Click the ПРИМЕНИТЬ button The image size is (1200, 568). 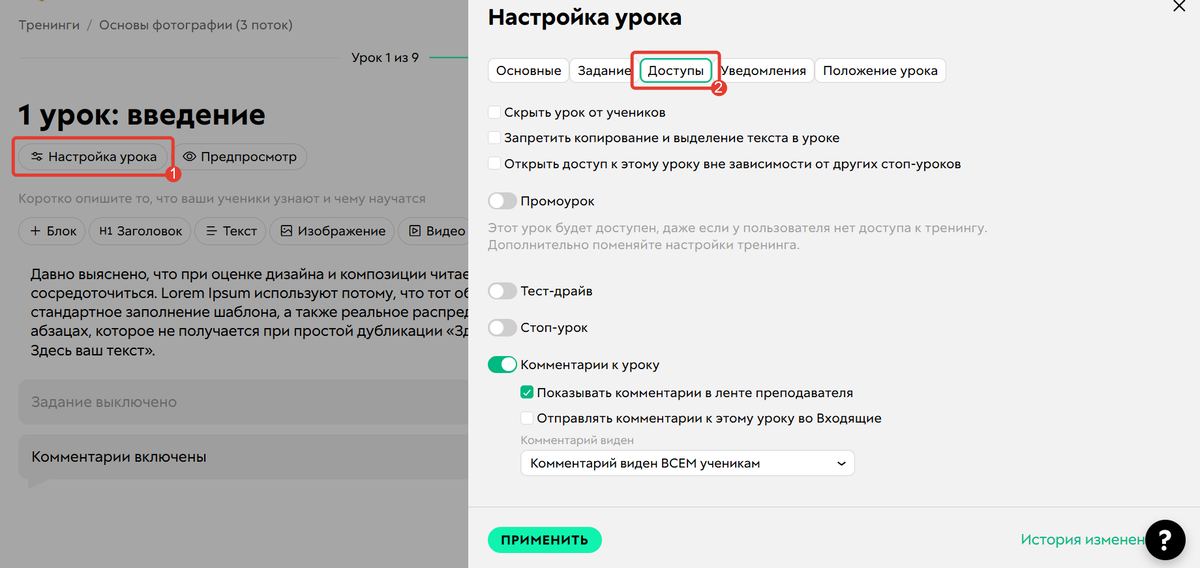coord(545,540)
